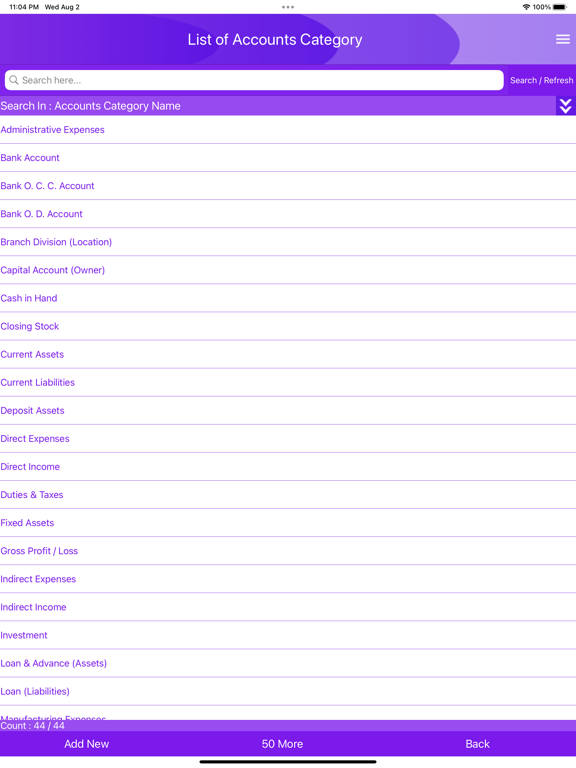Screen dimensions: 576x768
Task: Select the Current Liabilities row
Action: point(288,382)
